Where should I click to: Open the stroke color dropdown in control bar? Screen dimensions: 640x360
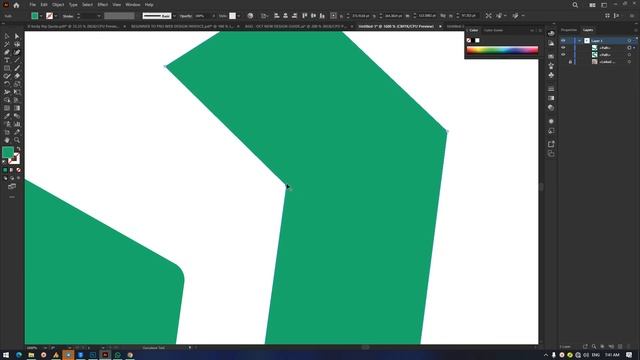[x=56, y=16]
